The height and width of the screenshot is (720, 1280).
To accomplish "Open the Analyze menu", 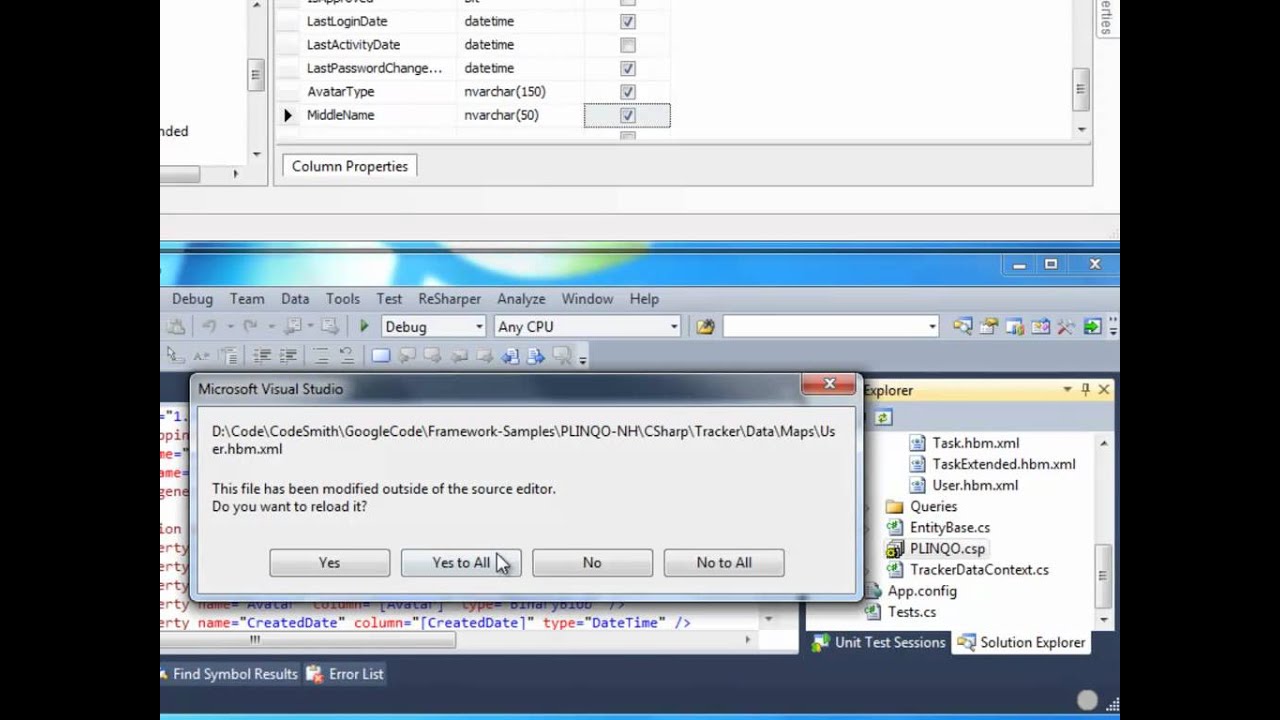I will pos(521,299).
